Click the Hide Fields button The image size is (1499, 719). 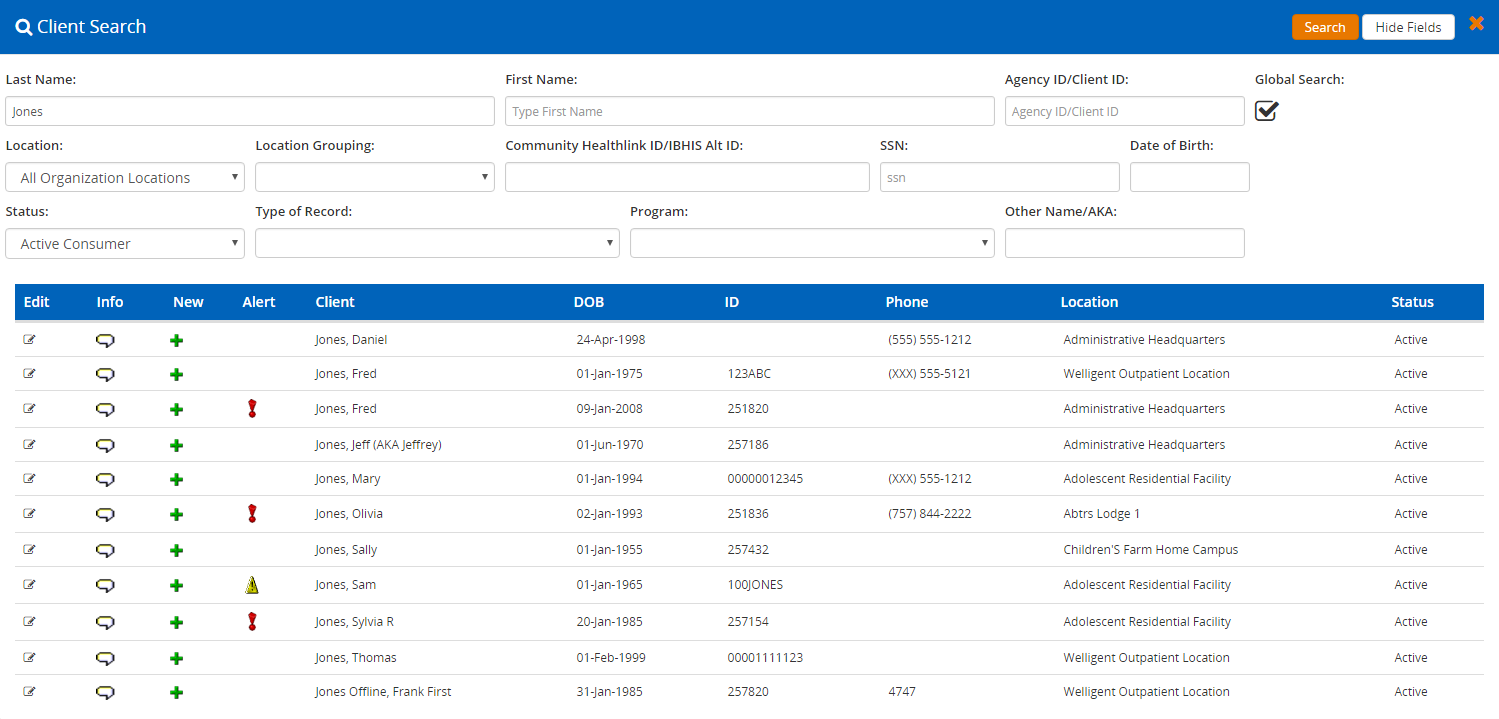[x=1408, y=27]
